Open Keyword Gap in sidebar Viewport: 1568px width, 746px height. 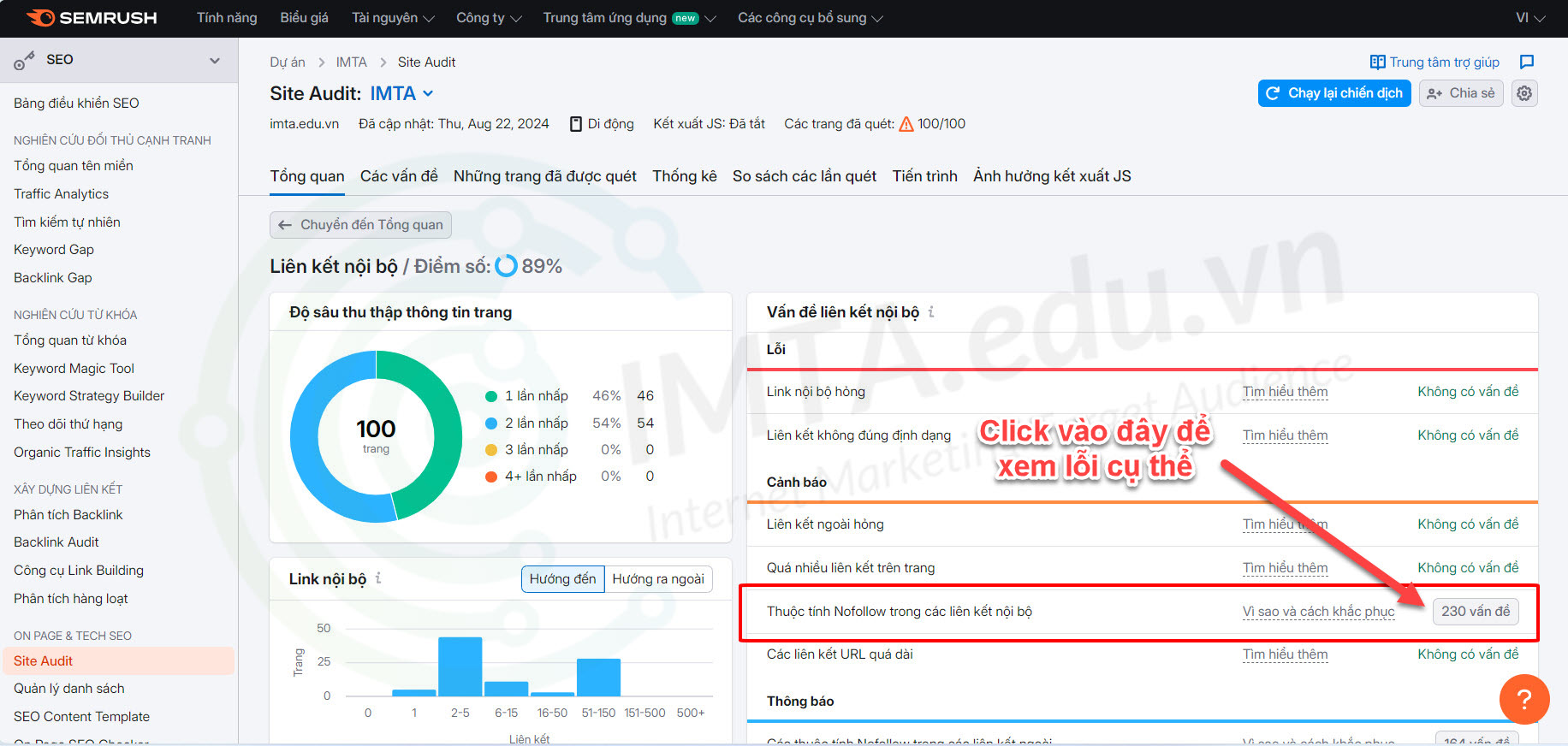[54, 250]
